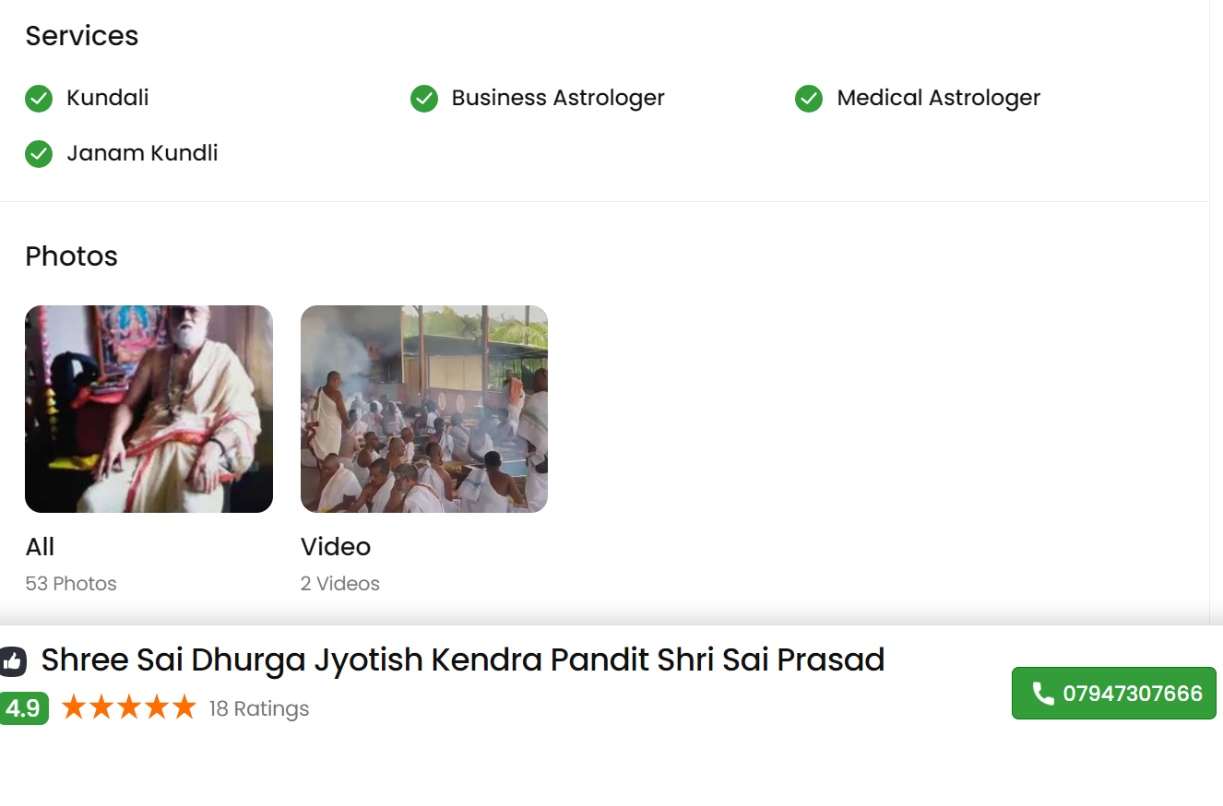1223x806 pixels.
Task: View the 18 Ratings link
Action: pos(259,709)
